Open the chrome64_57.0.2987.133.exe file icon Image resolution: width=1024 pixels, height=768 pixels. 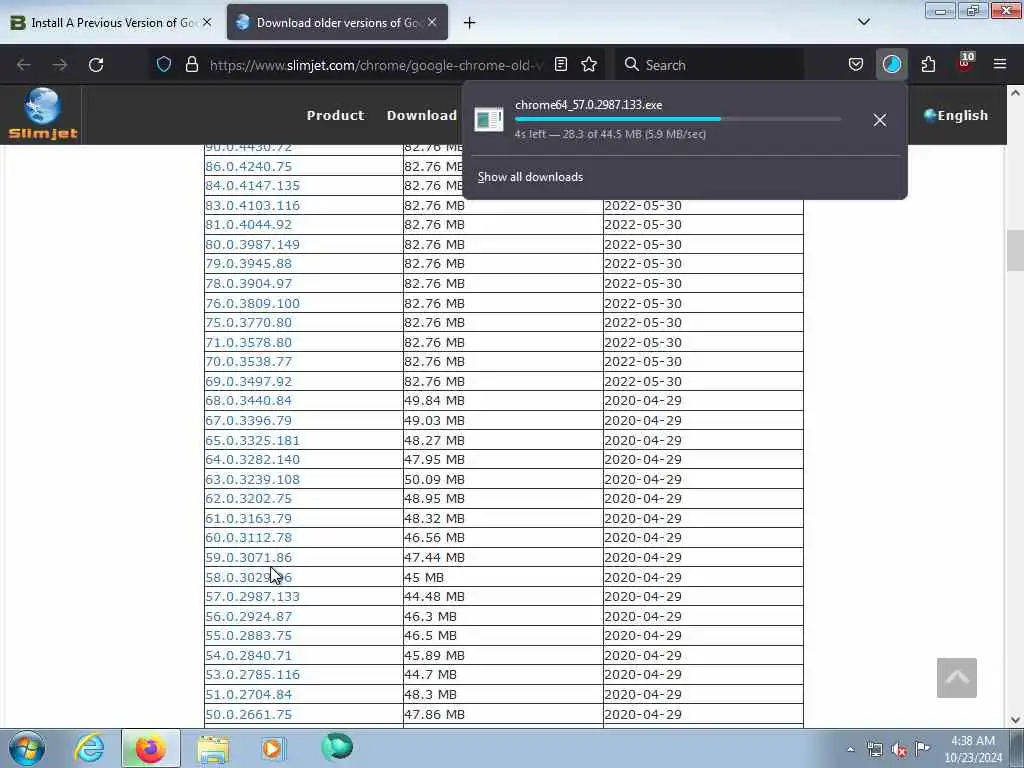[488, 120]
